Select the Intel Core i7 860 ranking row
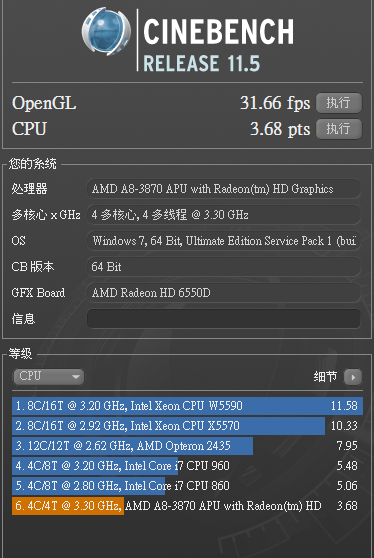 point(187,486)
